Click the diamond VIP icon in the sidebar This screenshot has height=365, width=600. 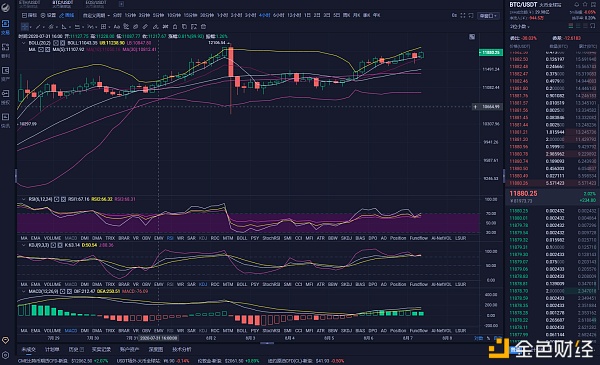pyautogui.click(x=5, y=340)
